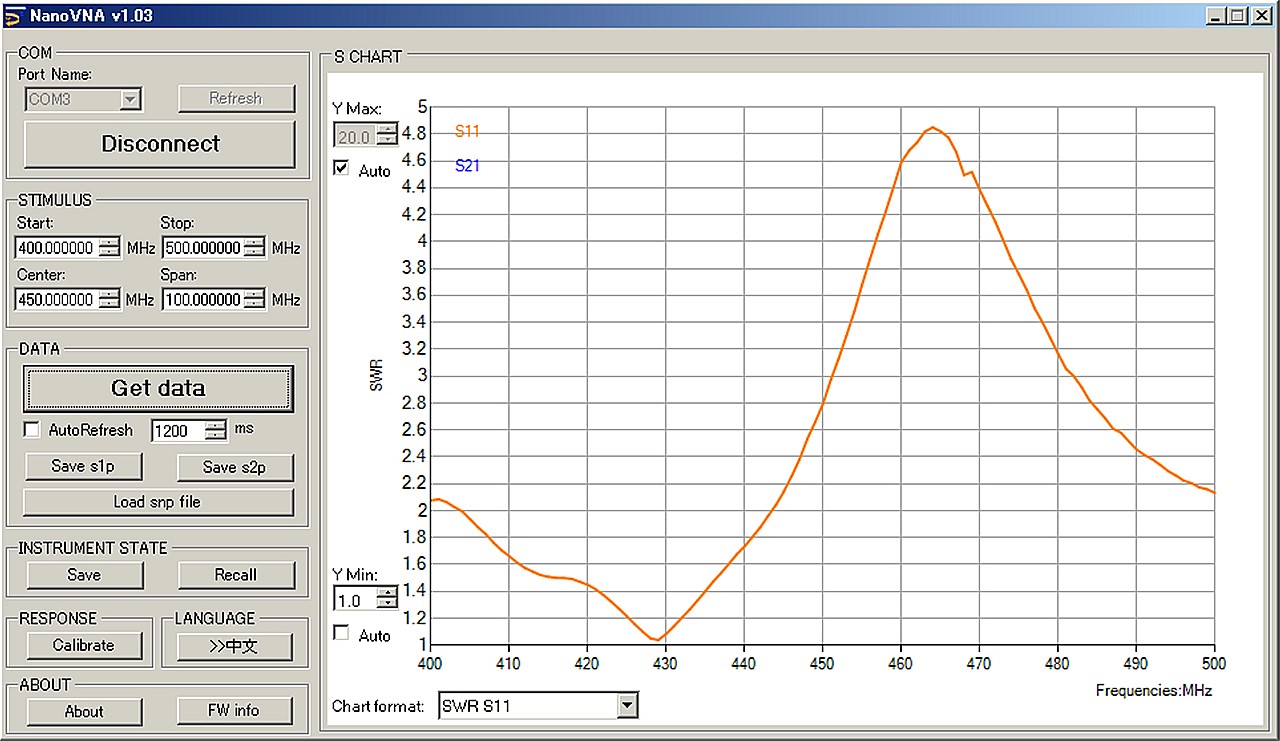Click the SWR peak on the orange trace
Image resolution: width=1280 pixels, height=741 pixels.
(x=932, y=127)
